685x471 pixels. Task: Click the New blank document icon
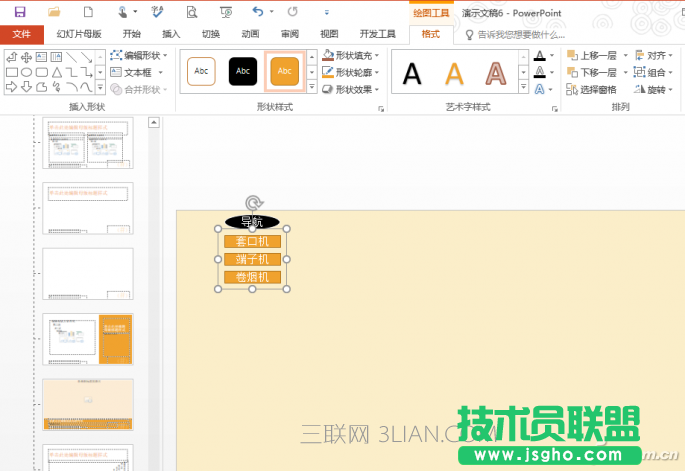(88, 12)
